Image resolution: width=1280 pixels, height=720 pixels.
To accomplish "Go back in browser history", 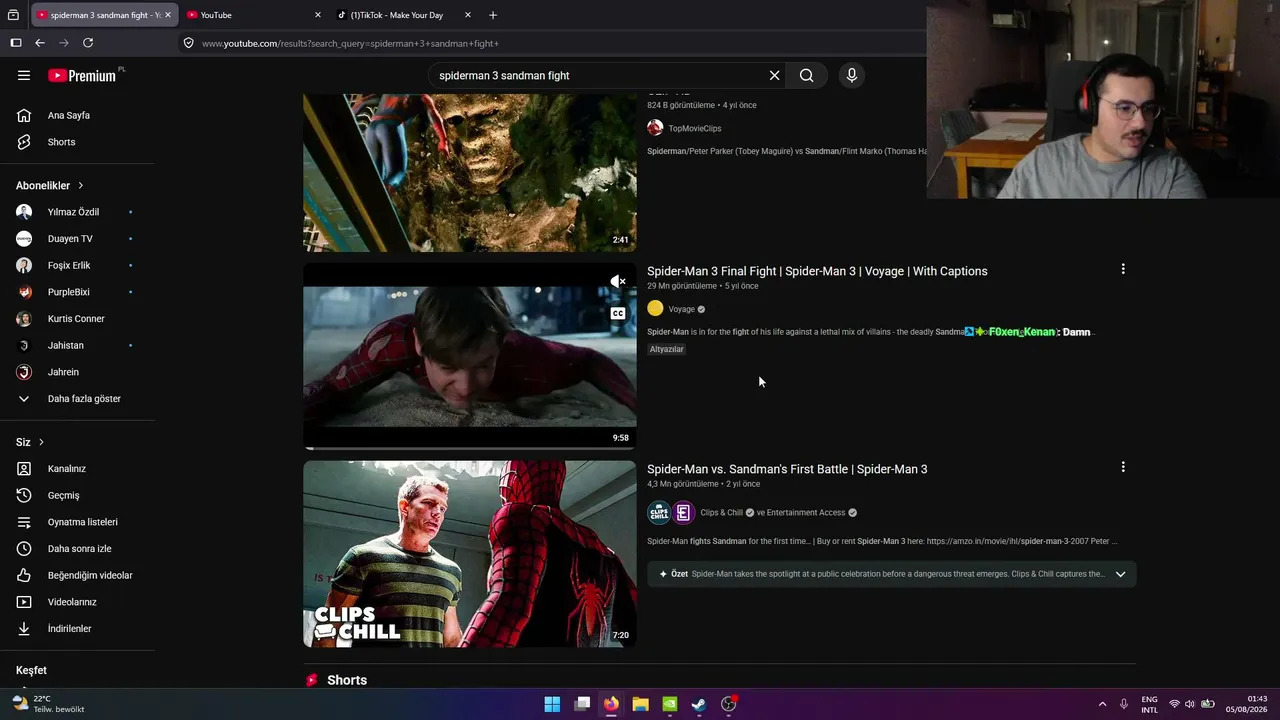I will (x=40, y=43).
